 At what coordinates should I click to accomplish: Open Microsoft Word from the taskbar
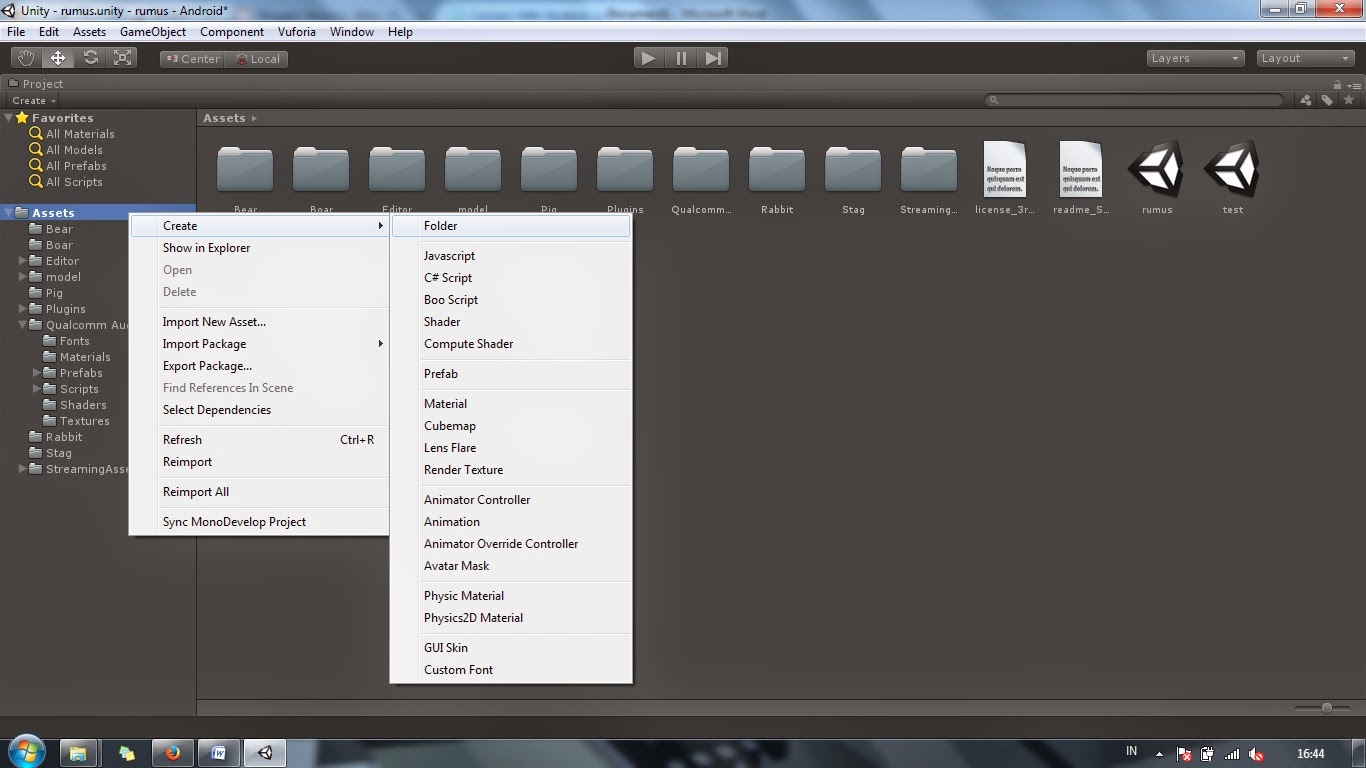coord(218,752)
